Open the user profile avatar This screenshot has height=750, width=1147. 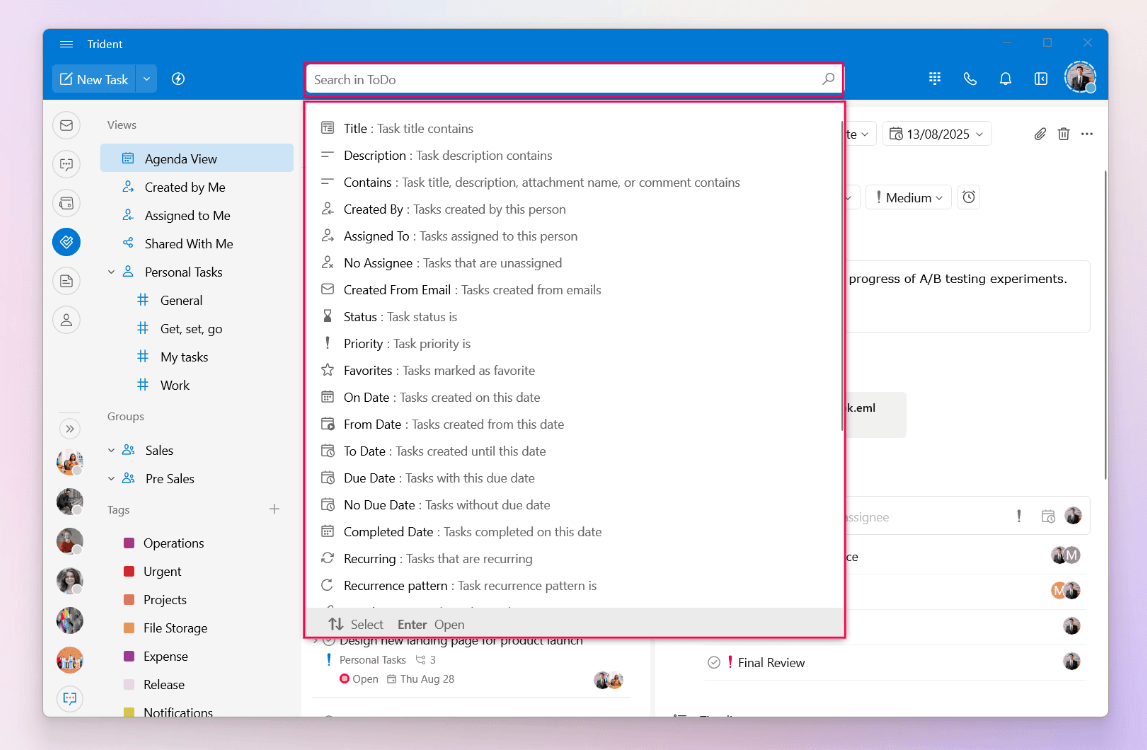(x=1080, y=78)
